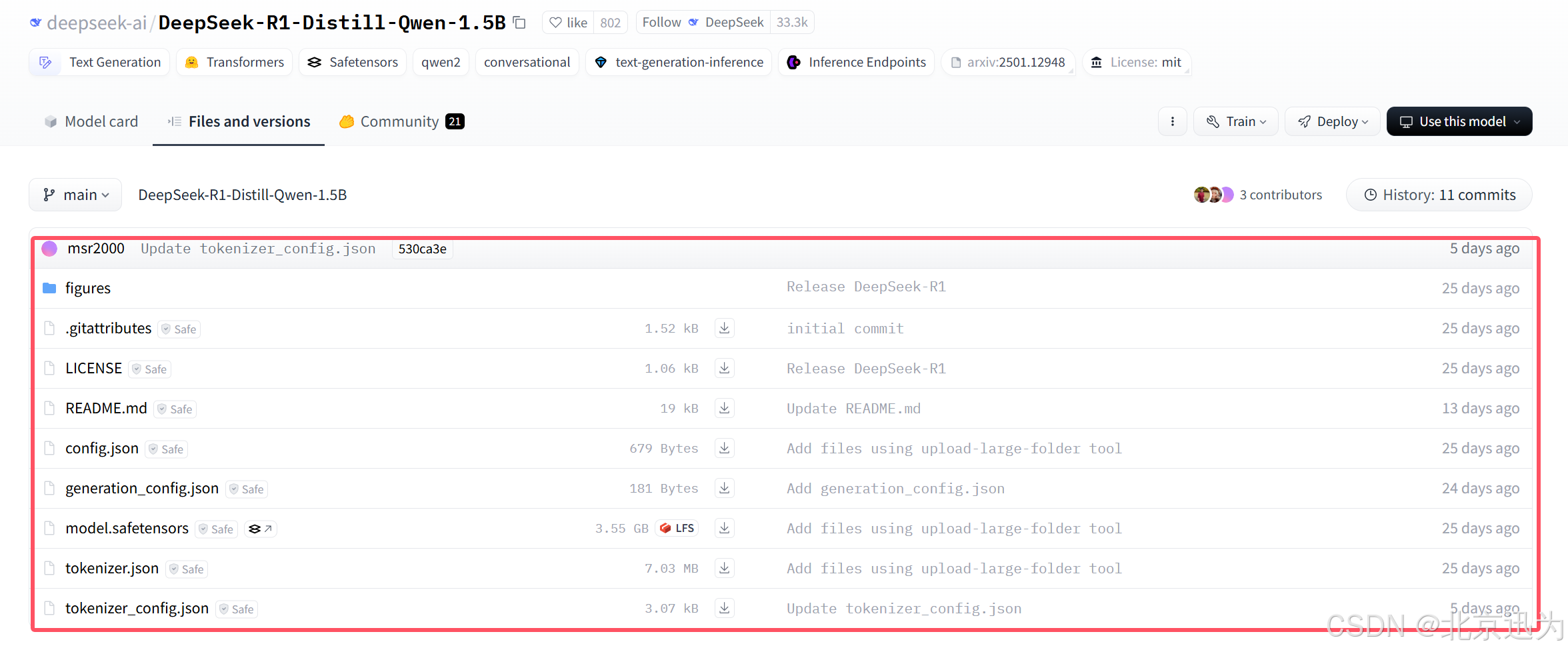The image size is (1568, 652).
Task: Open the main branch selector
Action: [75, 195]
